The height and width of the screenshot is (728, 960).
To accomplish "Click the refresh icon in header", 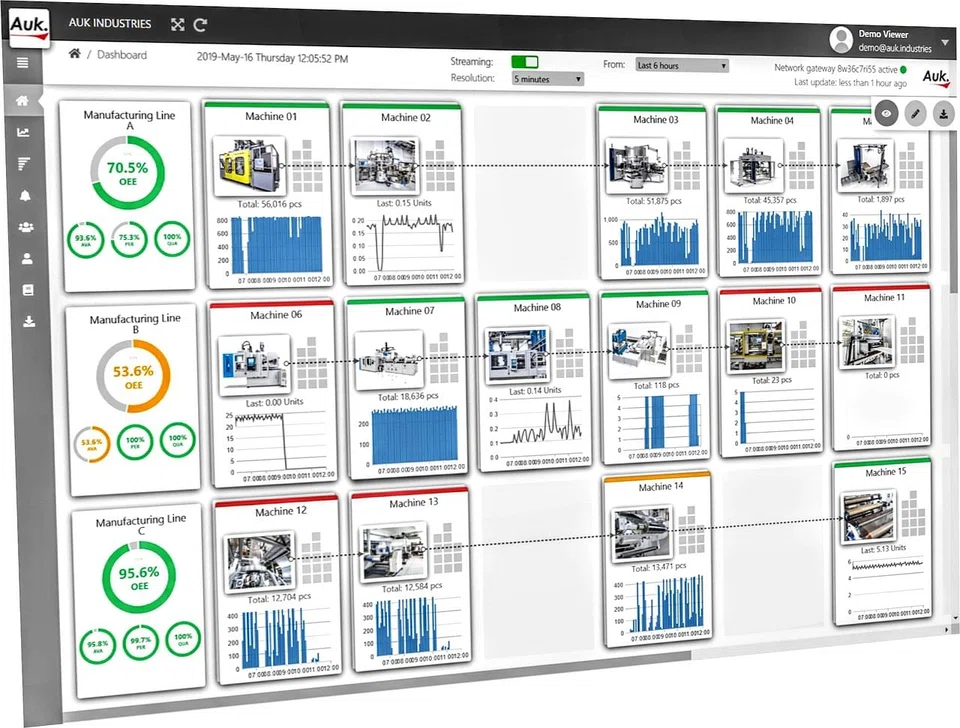I will click(201, 25).
